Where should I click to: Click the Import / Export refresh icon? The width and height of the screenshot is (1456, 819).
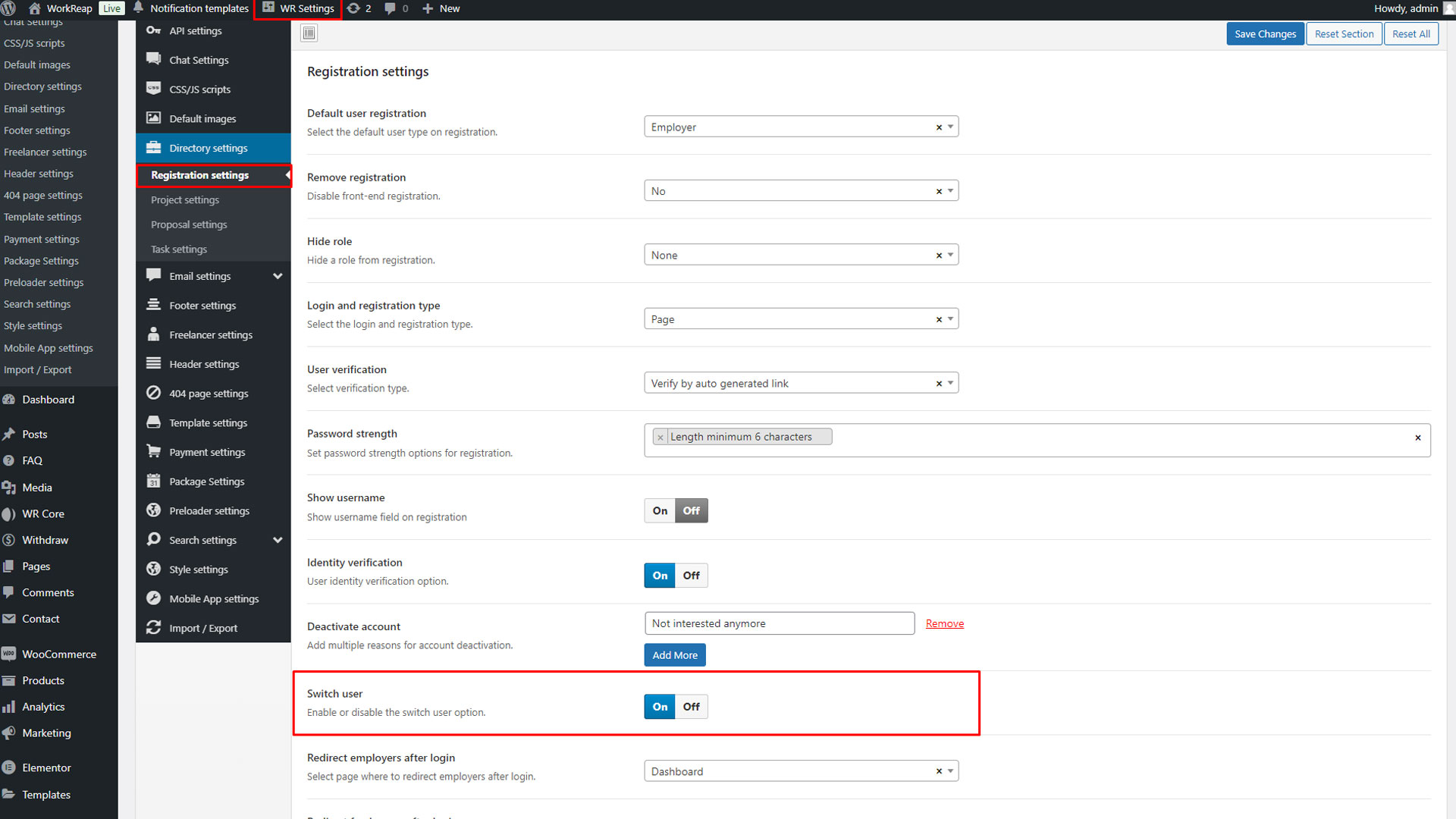(153, 627)
